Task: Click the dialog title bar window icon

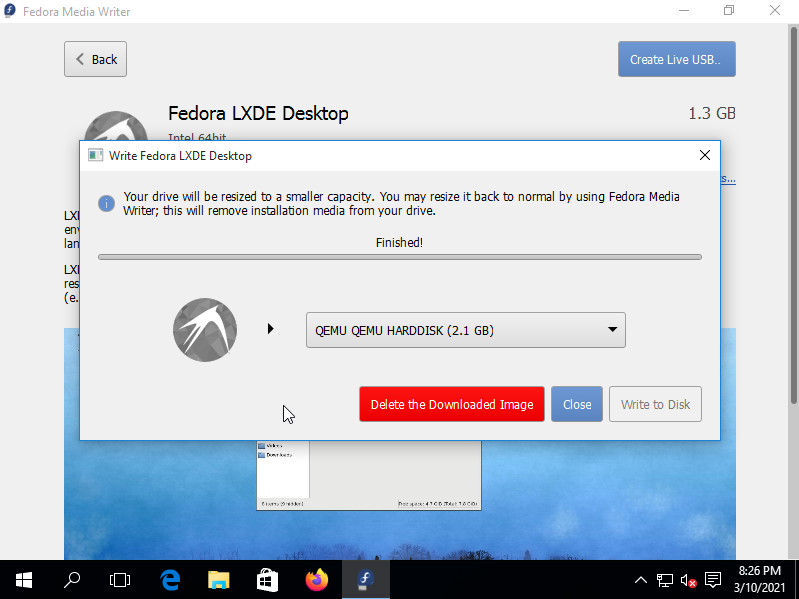Action: click(x=95, y=155)
